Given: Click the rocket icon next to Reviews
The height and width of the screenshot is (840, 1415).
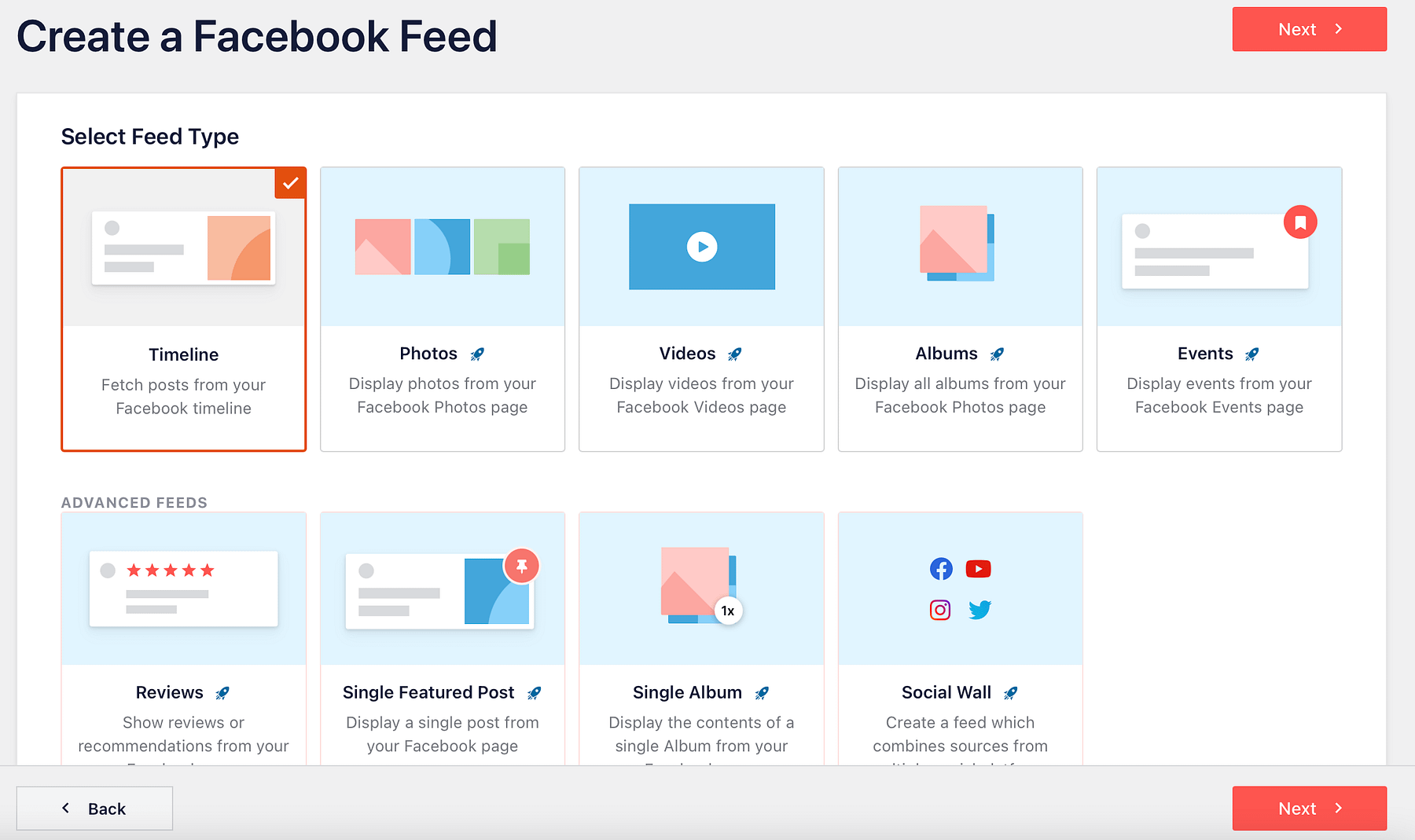Looking at the screenshot, I should (222, 693).
